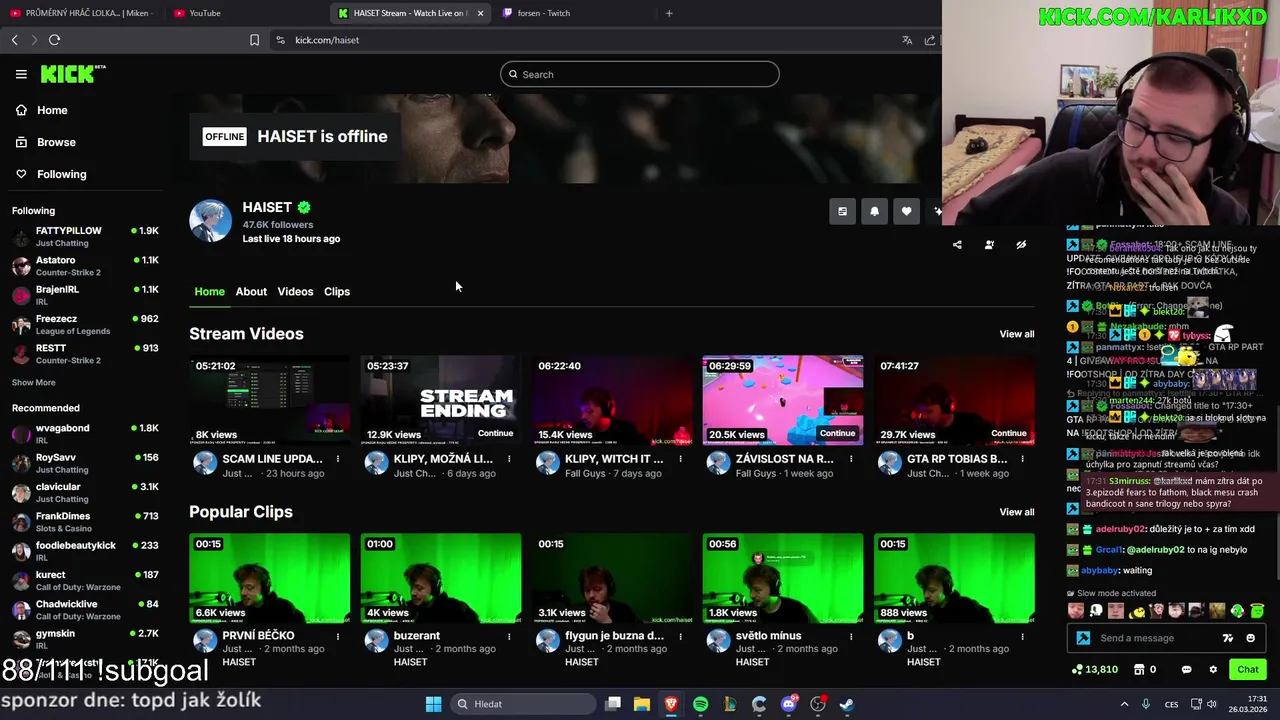Click the 7TV icon in chat input

pos(1228,638)
